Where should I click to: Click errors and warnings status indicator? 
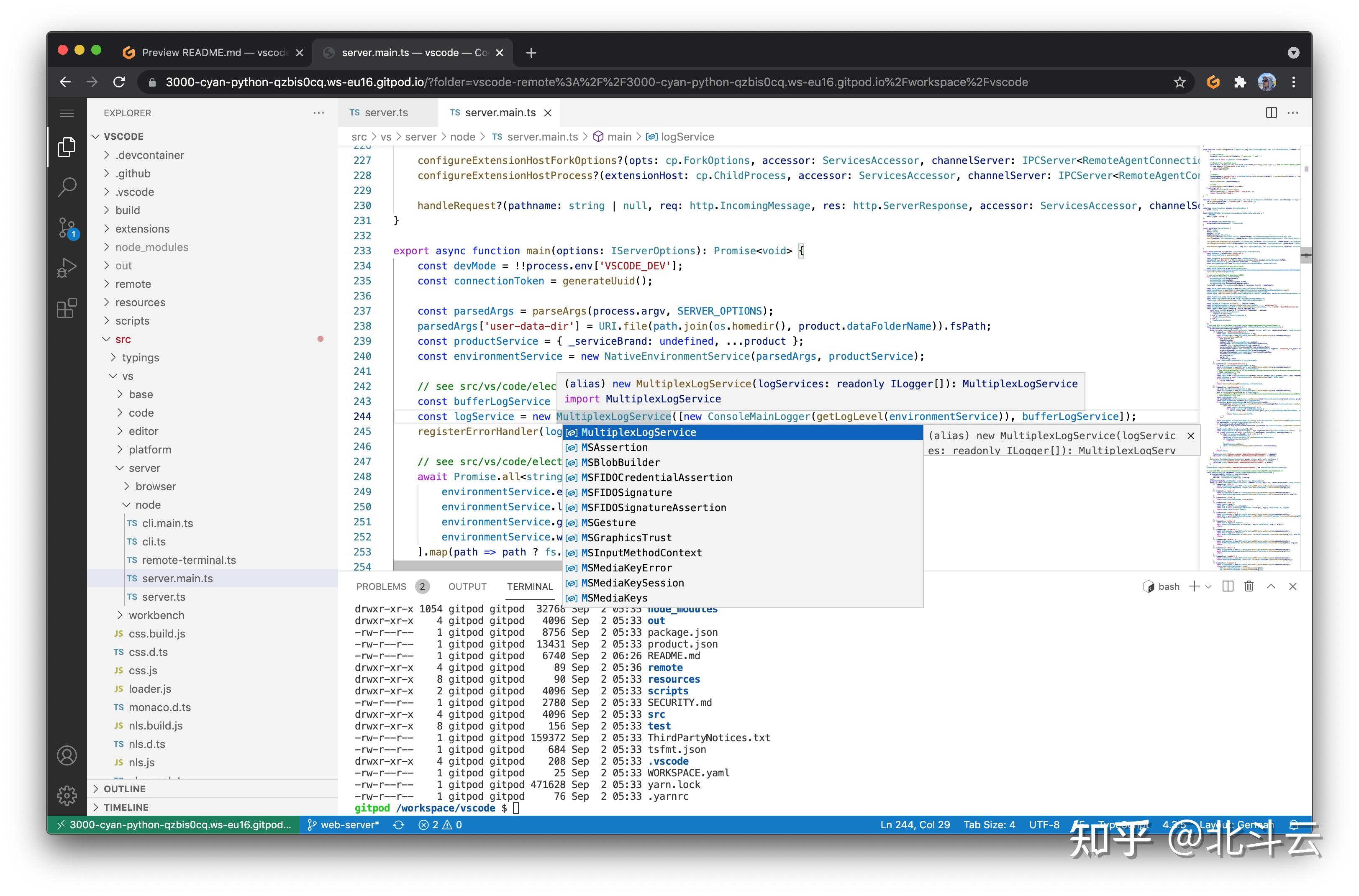(440, 824)
